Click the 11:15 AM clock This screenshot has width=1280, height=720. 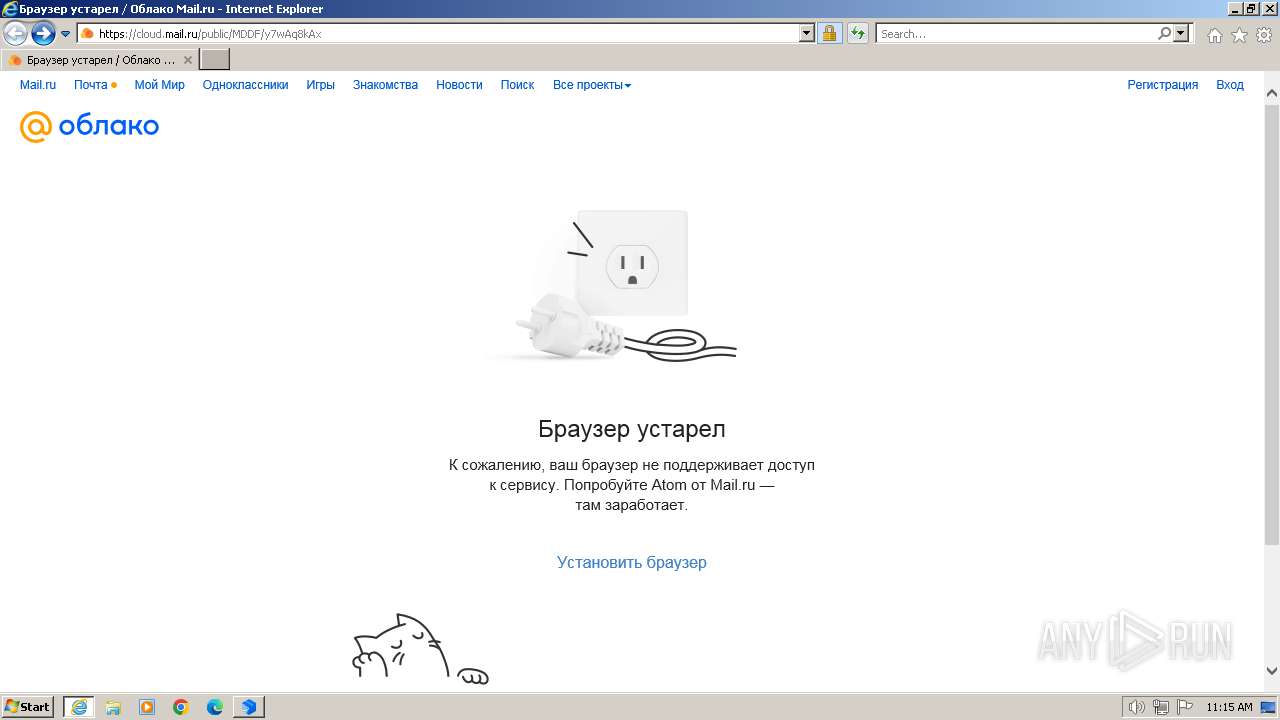click(1229, 707)
